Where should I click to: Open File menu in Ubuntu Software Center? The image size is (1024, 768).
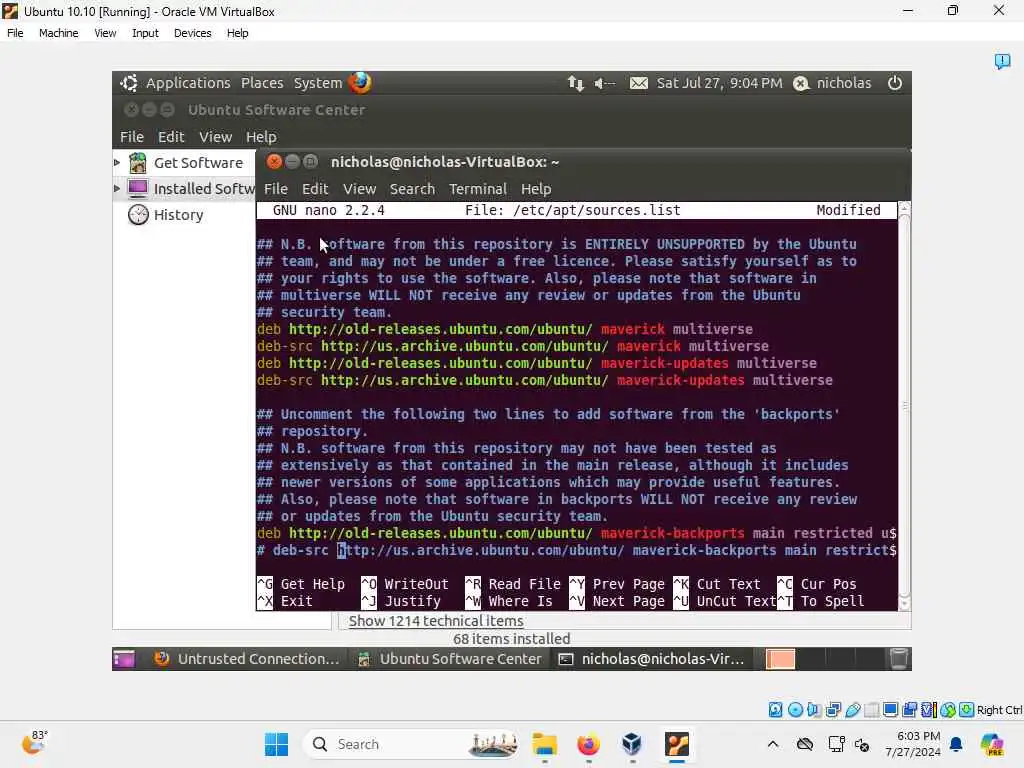(132, 136)
